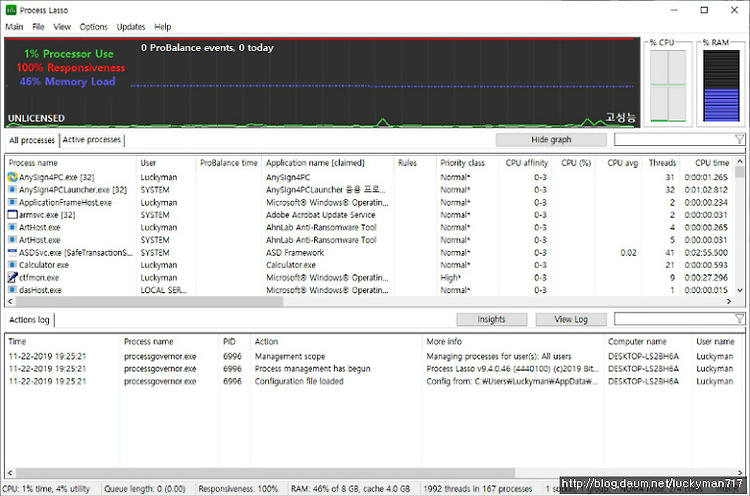This screenshot has width=750, height=496.
Task: Sort by CPU affinity column header
Action: tap(525, 163)
